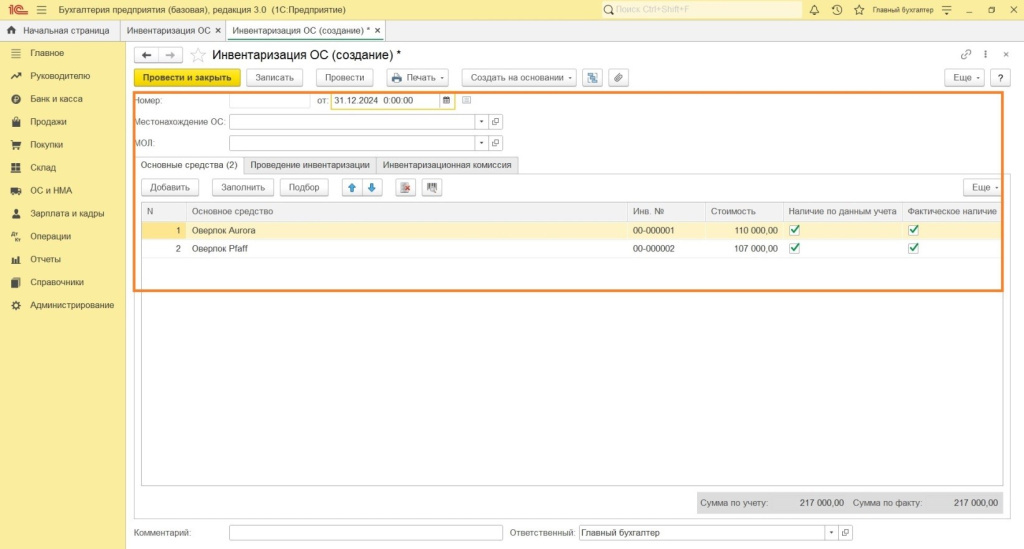Viewport: 1024px width, 549px height.
Task: Click the paperclip attached files icon
Action: pyautogui.click(x=618, y=77)
